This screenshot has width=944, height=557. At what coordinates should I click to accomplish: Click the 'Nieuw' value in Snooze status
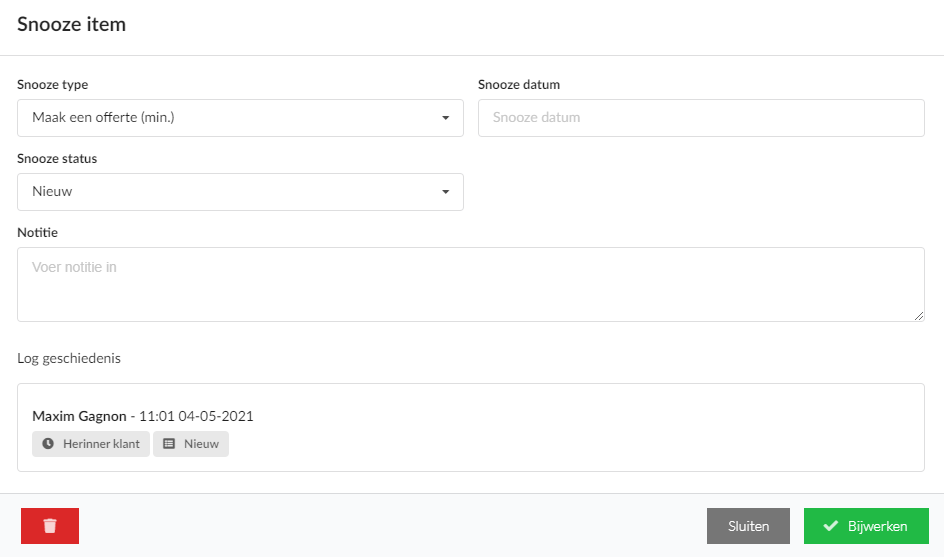(x=53, y=192)
